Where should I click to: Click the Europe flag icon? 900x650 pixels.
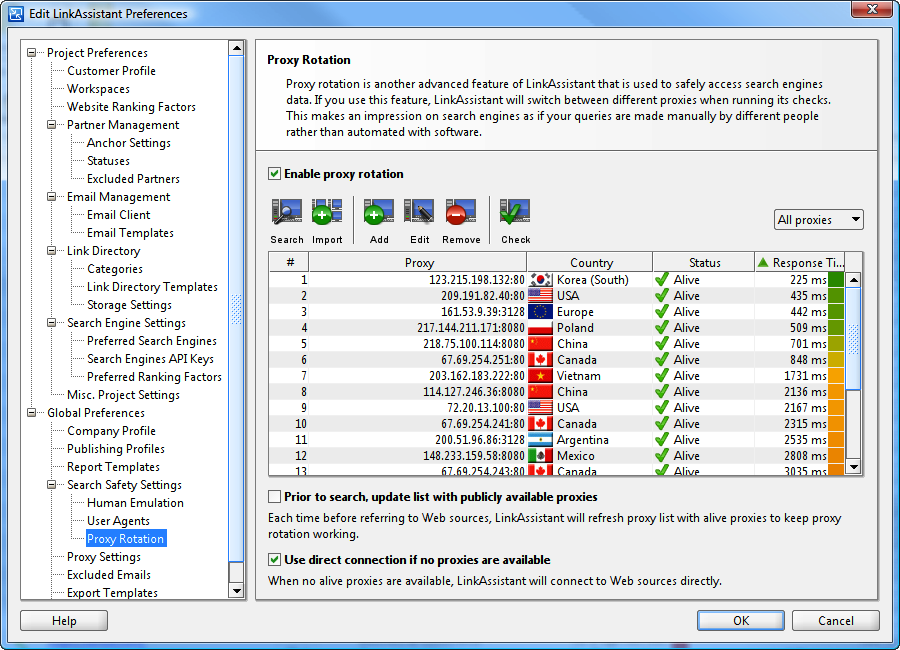pyautogui.click(x=540, y=312)
